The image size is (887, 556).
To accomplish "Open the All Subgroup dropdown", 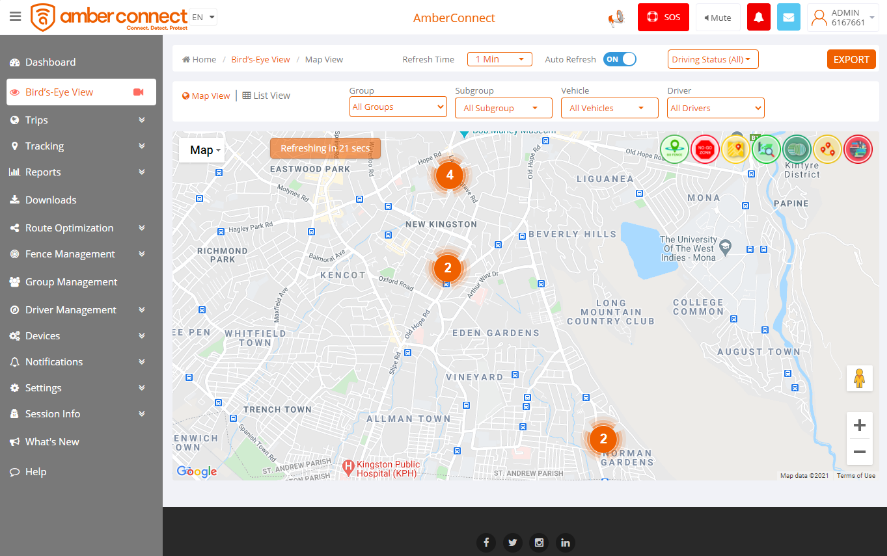I will point(503,108).
